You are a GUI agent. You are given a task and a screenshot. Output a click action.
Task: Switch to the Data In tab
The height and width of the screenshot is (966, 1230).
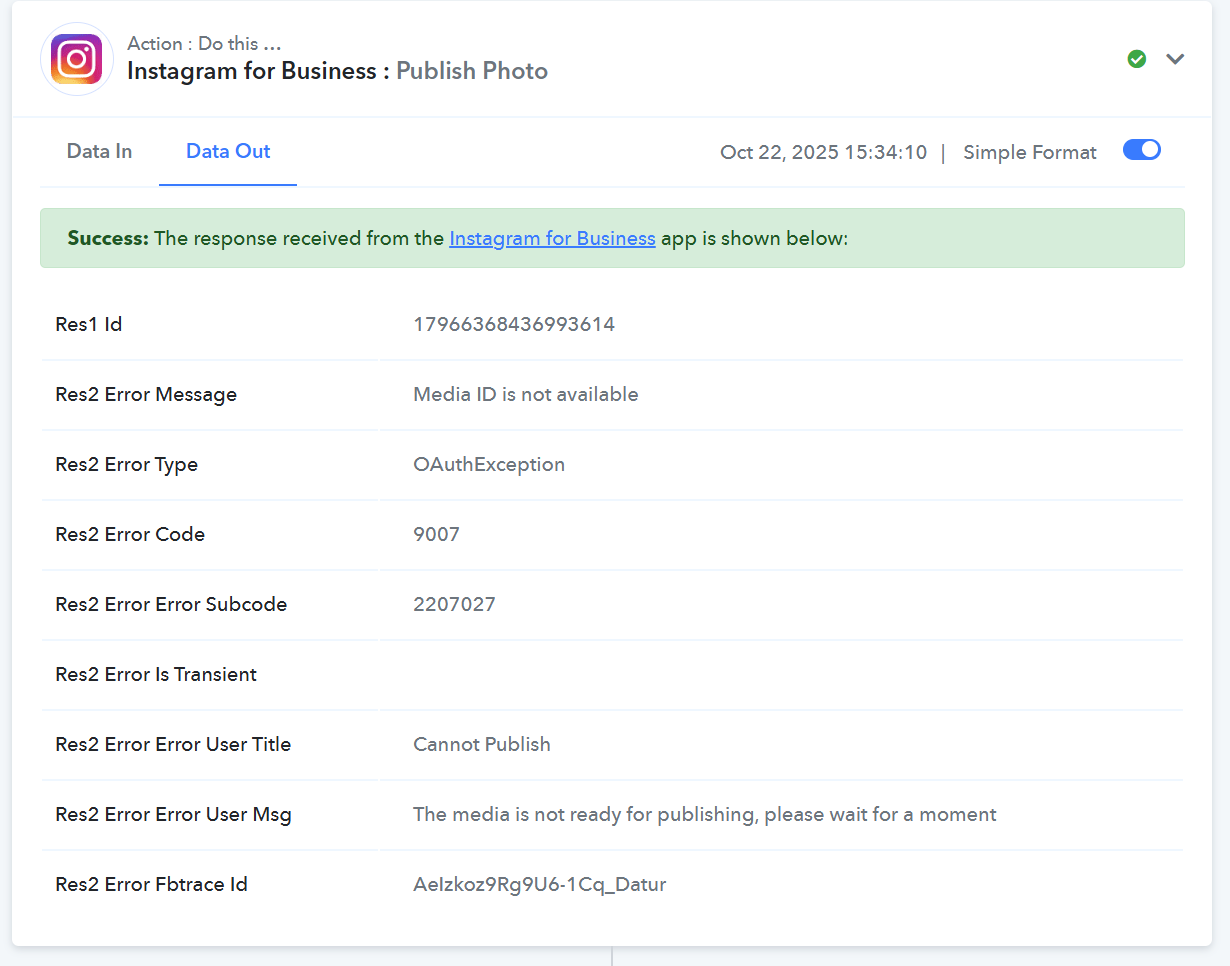pyautogui.click(x=99, y=151)
